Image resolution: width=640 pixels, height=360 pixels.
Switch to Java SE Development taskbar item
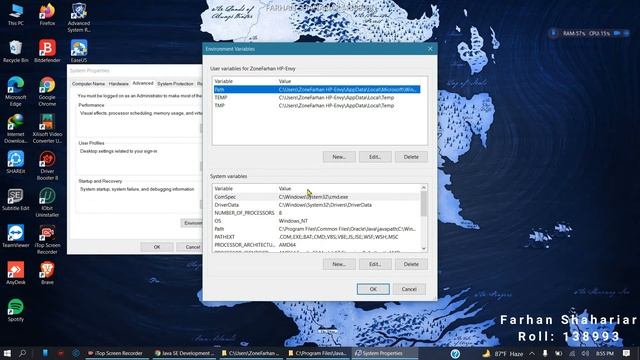pyautogui.click(x=184, y=353)
